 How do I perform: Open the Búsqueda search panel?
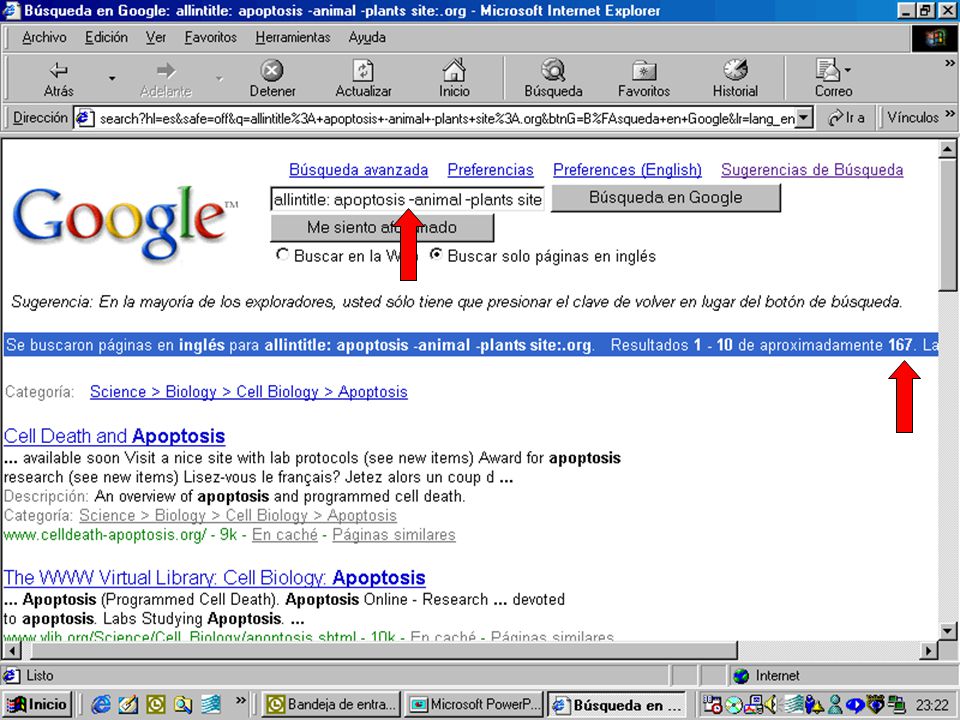(x=553, y=78)
